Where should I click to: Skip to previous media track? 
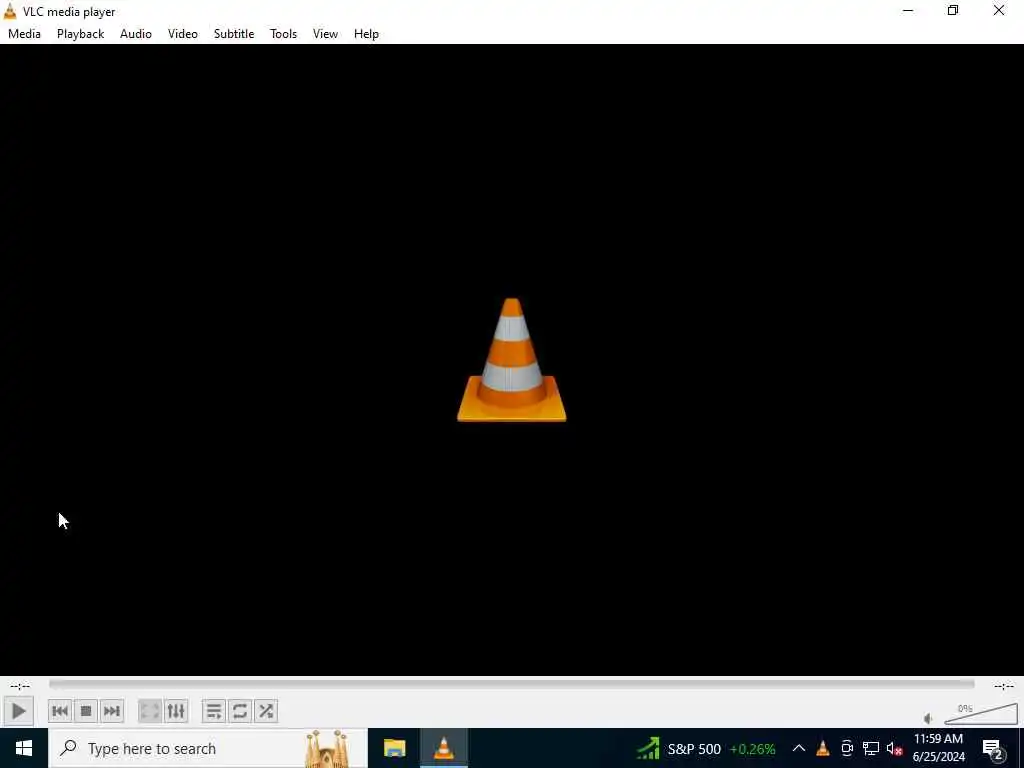pyautogui.click(x=60, y=711)
